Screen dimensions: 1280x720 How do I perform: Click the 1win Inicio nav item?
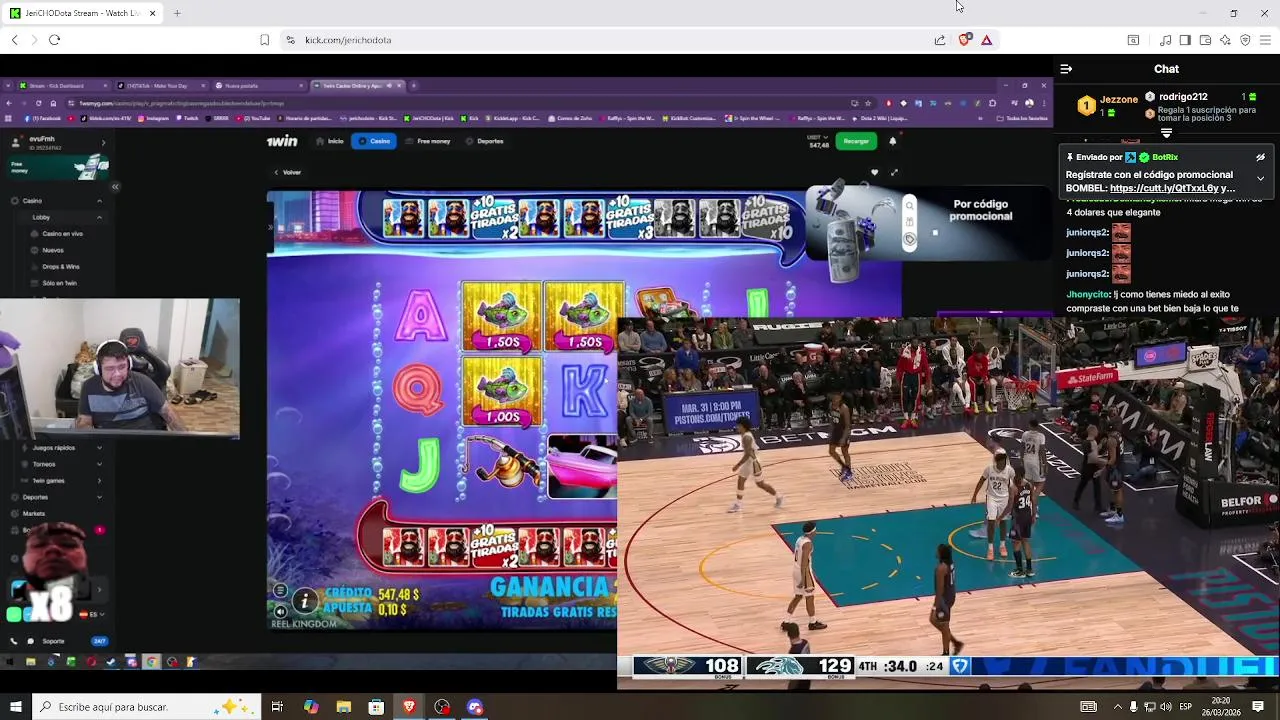click(x=330, y=141)
